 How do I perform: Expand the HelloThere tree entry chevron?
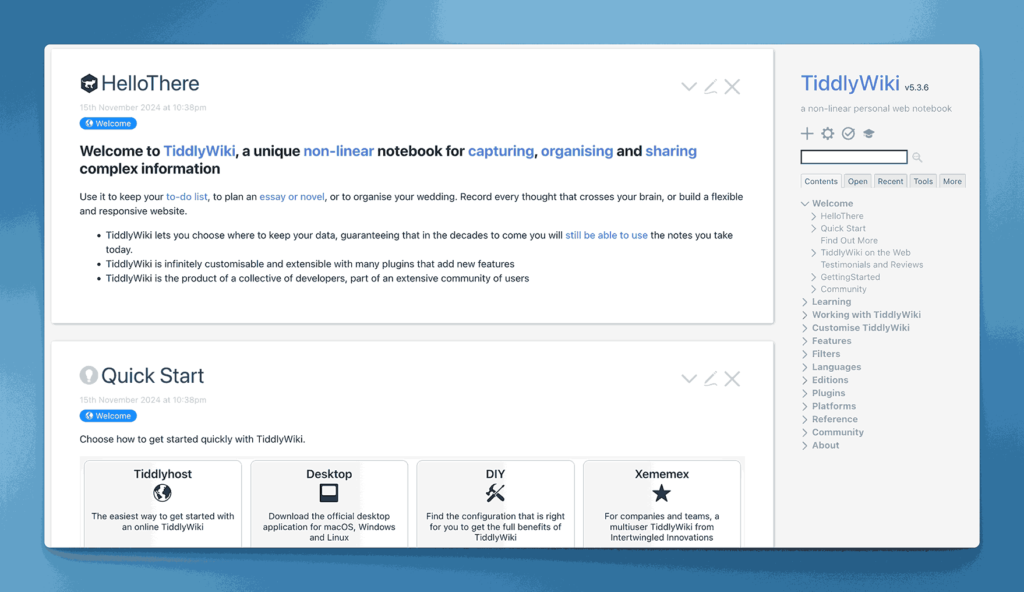pyautogui.click(x=814, y=216)
